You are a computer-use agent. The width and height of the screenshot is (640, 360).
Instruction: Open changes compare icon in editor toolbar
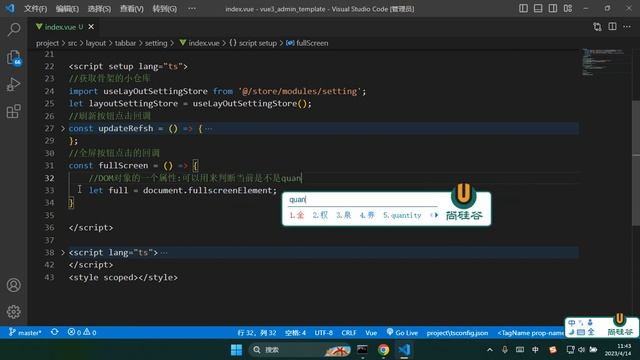pos(597,27)
